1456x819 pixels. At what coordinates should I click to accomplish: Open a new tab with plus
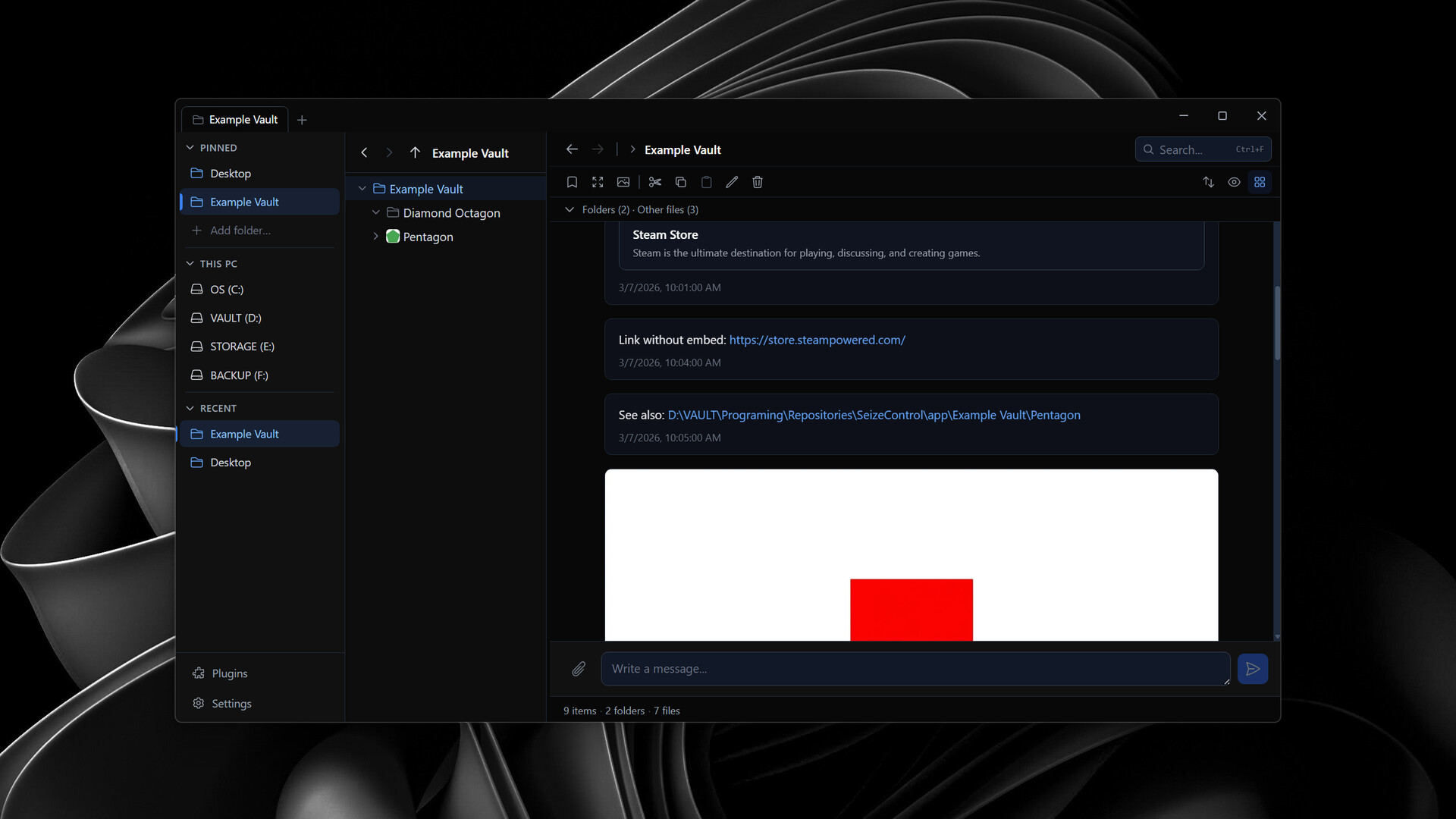point(302,120)
